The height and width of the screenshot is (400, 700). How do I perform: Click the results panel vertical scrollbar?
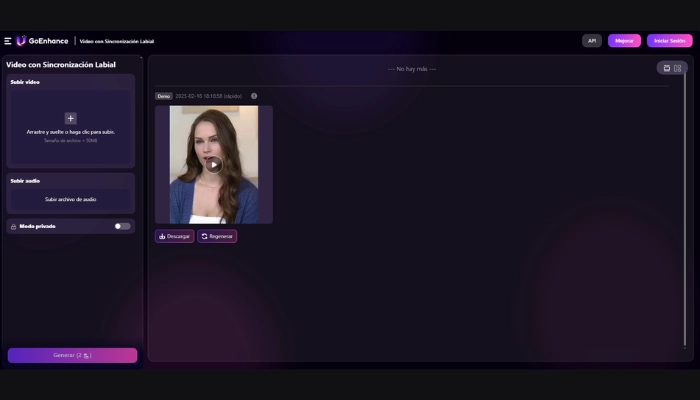[x=684, y=210]
